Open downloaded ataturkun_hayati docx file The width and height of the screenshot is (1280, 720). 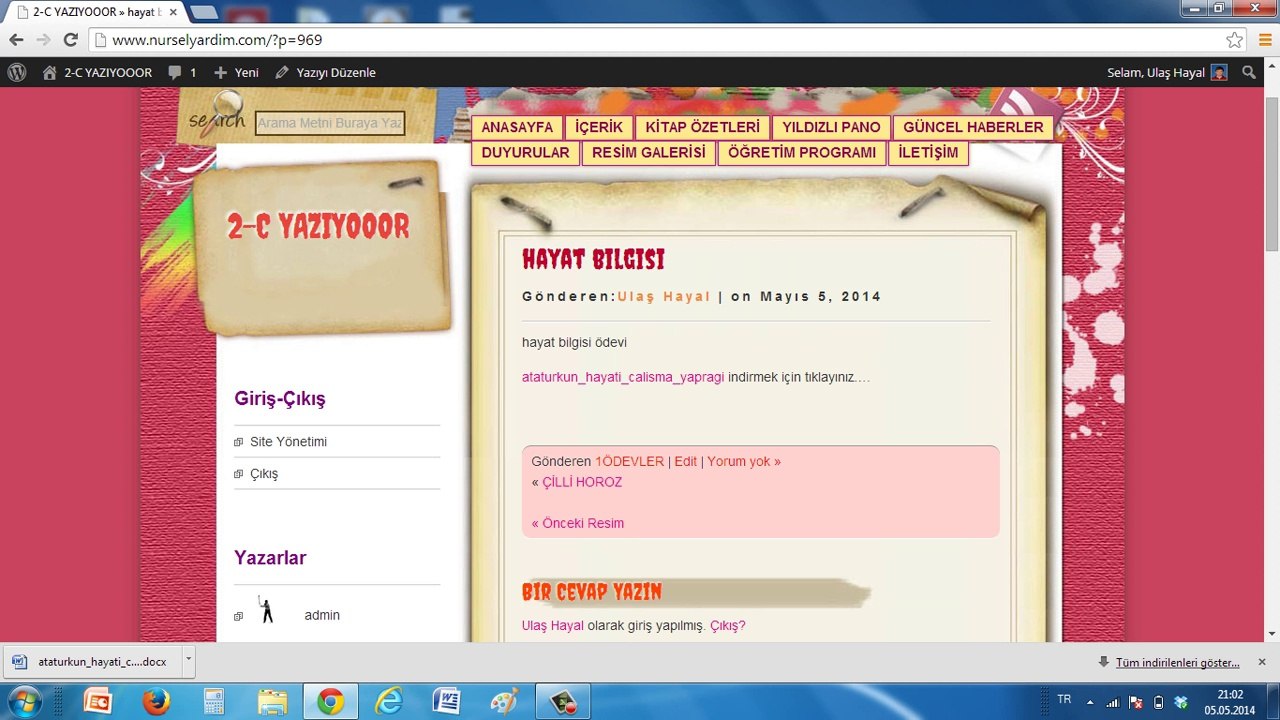click(x=91, y=661)
